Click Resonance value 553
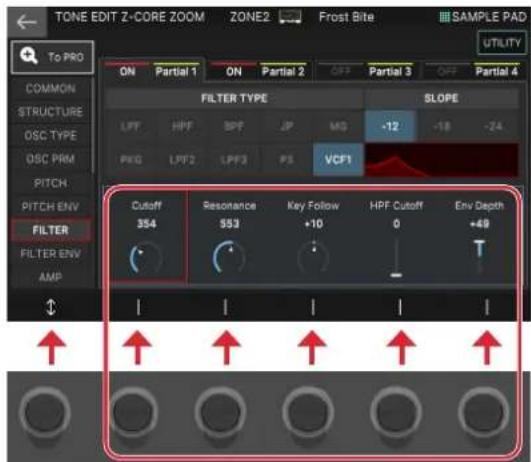531x462 pixels. (229, 224)
